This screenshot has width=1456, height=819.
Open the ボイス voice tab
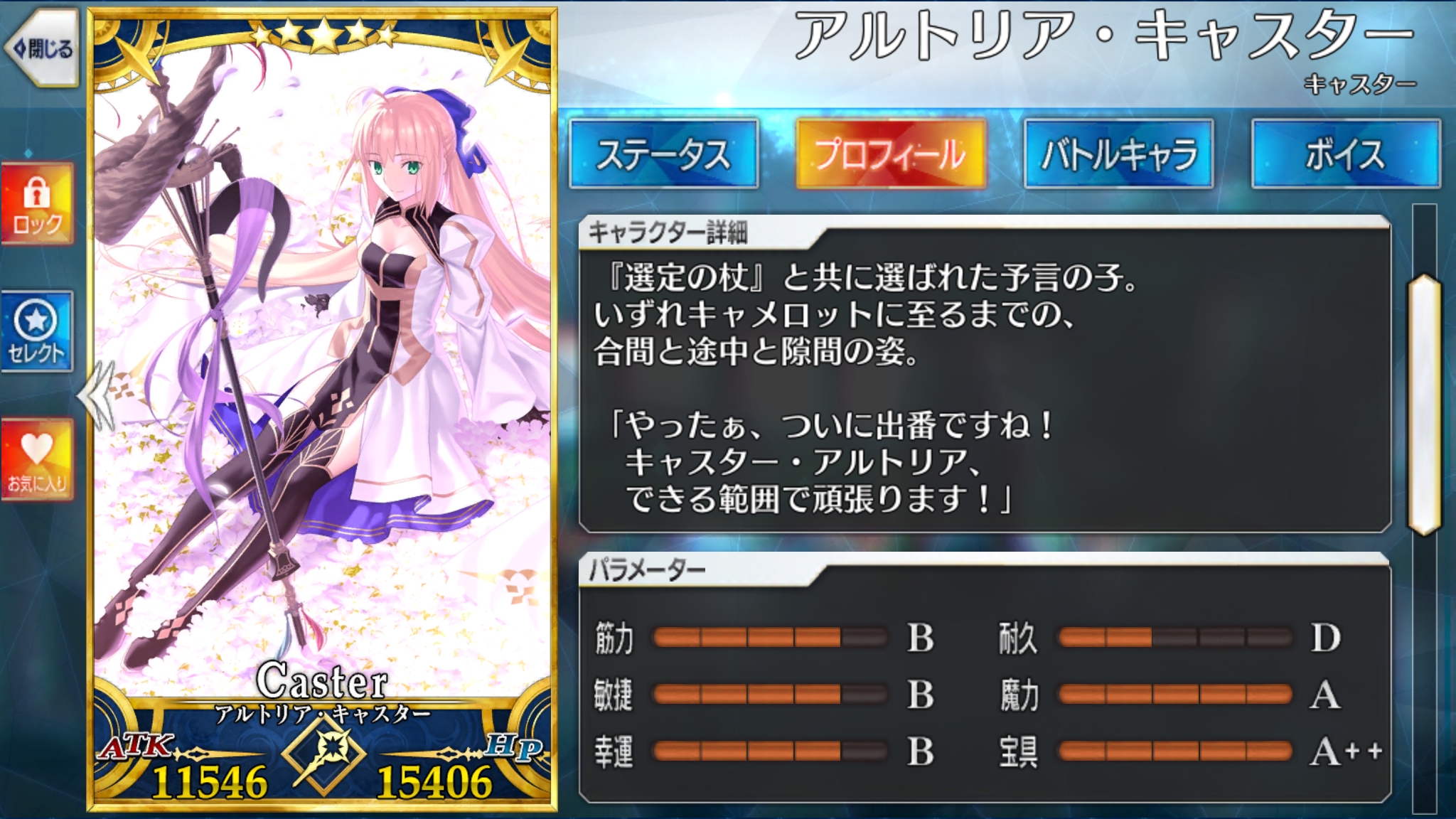tap(1346, 154)
